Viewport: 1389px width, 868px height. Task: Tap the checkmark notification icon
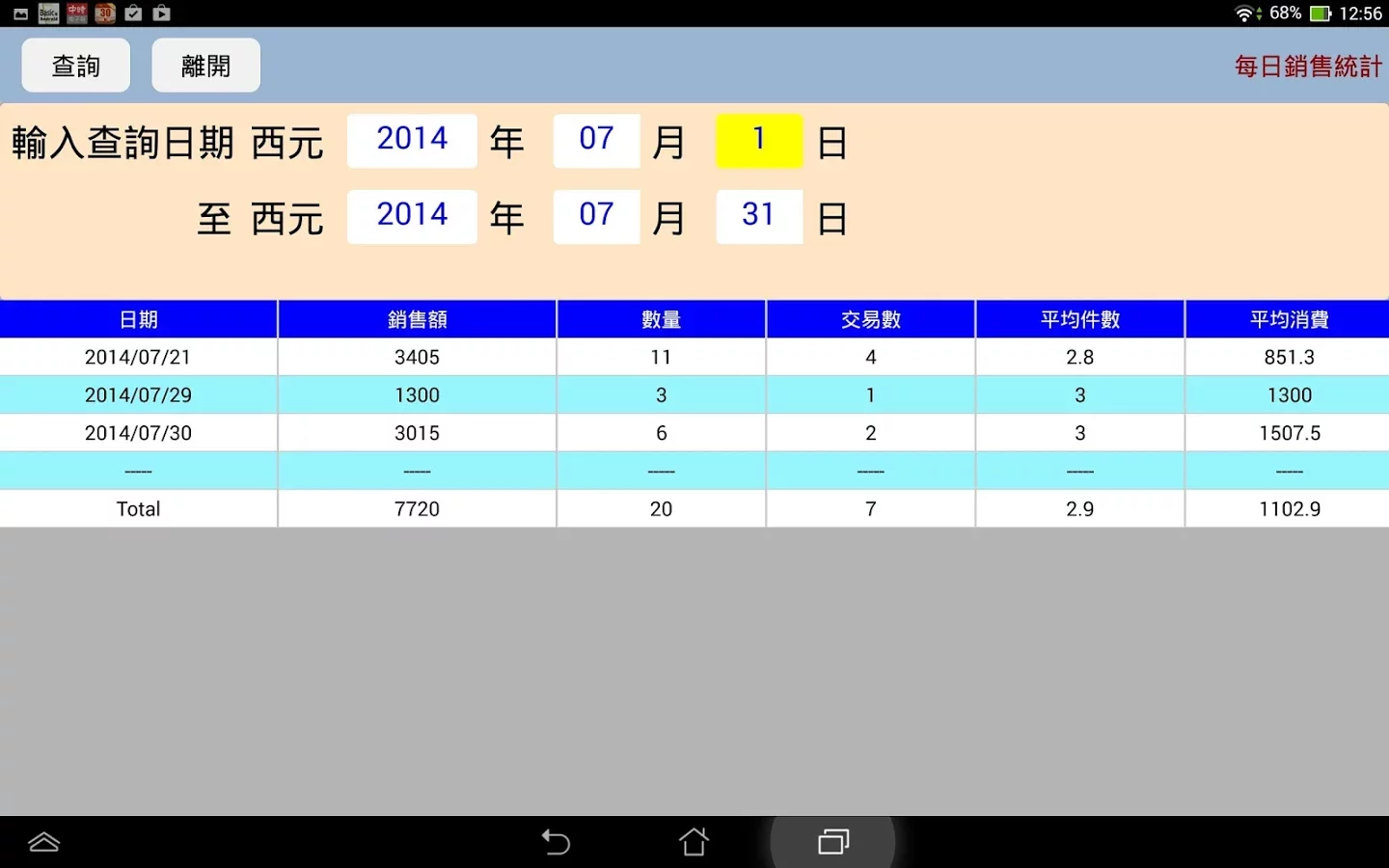pyautogui.click(x=134, y=14)
